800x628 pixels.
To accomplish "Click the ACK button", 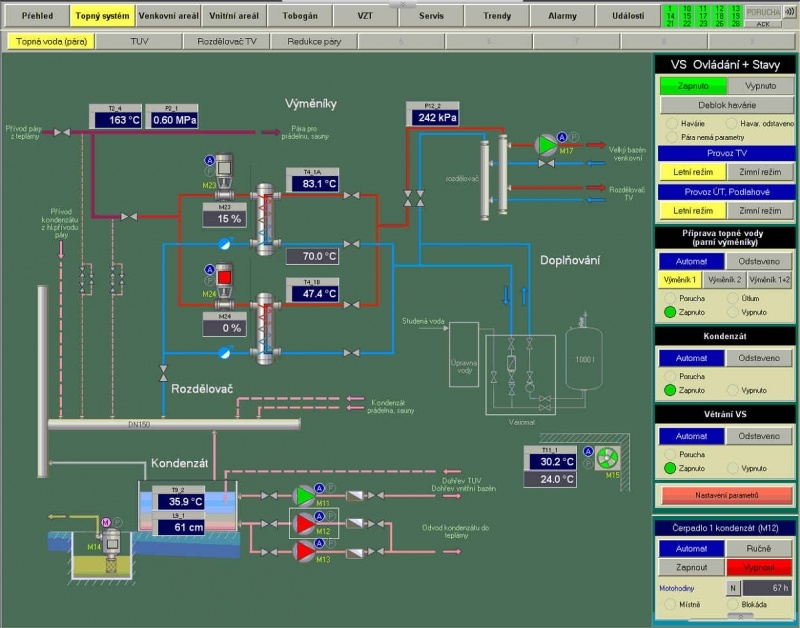I will 763,24.
